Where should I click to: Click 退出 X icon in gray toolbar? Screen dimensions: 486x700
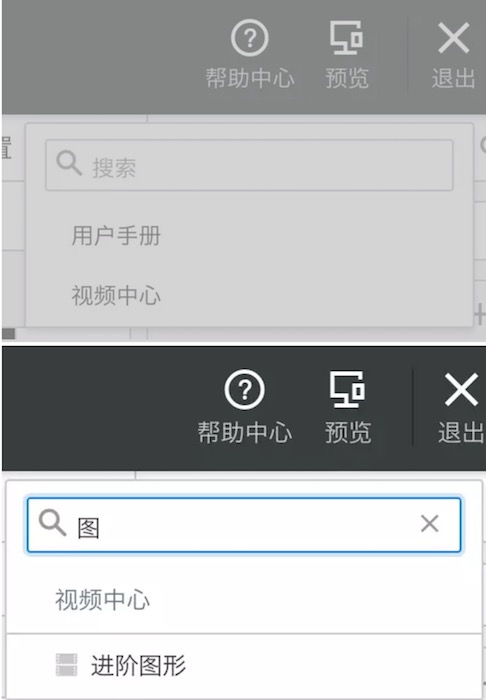coord(453,38)
